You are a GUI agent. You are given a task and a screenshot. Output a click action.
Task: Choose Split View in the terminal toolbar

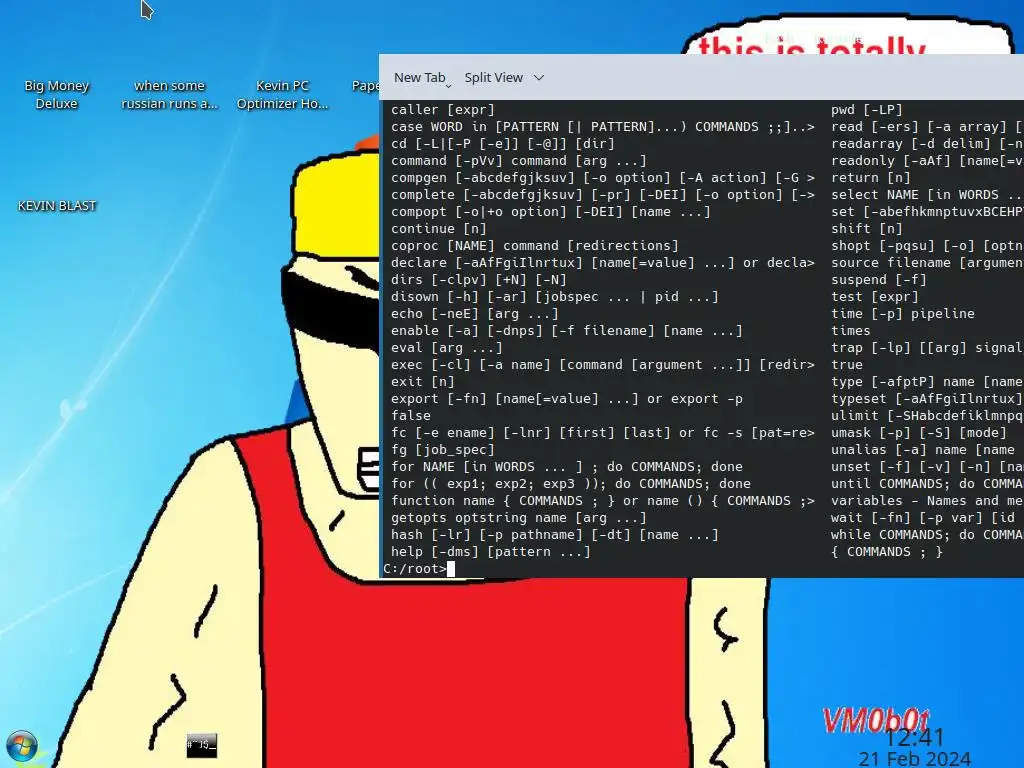(494, 77)
